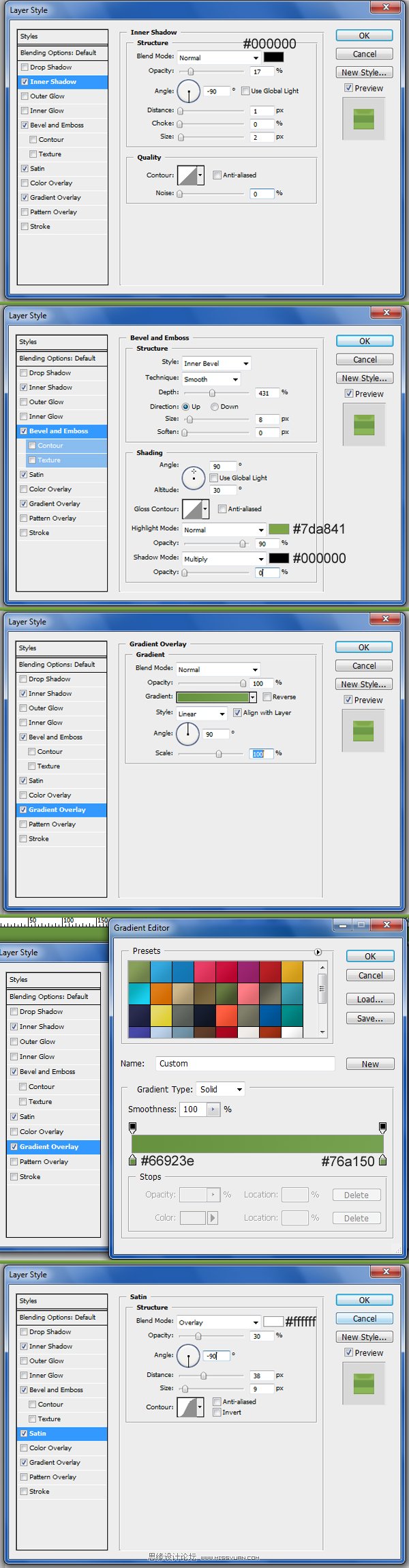This screenshot has height=1568, width=409.
Task: Open the Technique dropdown showing Smooth
Action: 211,379
